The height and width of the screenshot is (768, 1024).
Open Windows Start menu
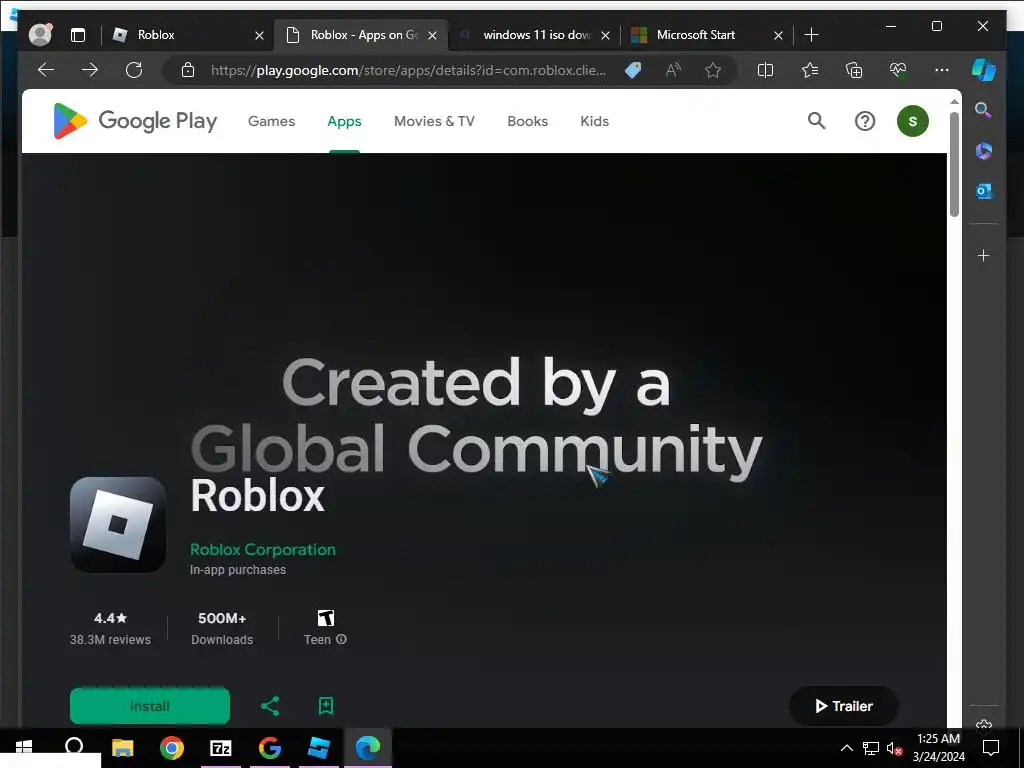(24, 748)
